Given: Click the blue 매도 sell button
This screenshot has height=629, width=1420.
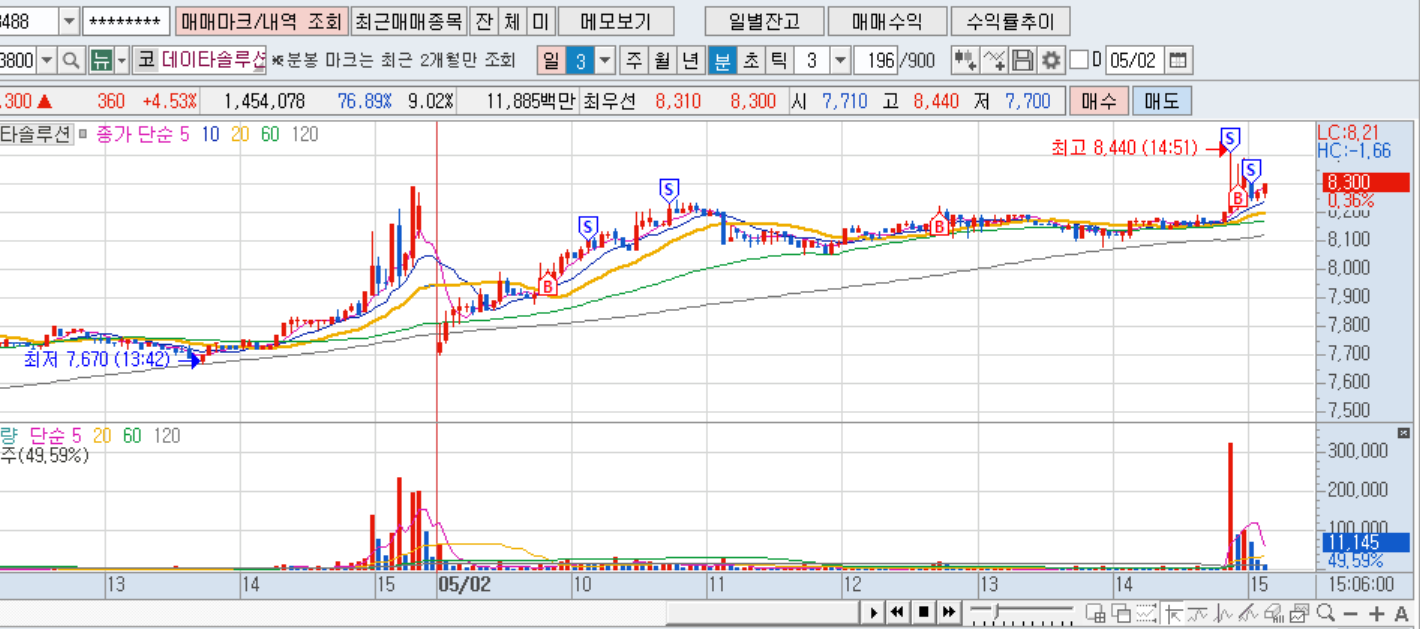Looking at the screenshot, I should pos(1161,100).
